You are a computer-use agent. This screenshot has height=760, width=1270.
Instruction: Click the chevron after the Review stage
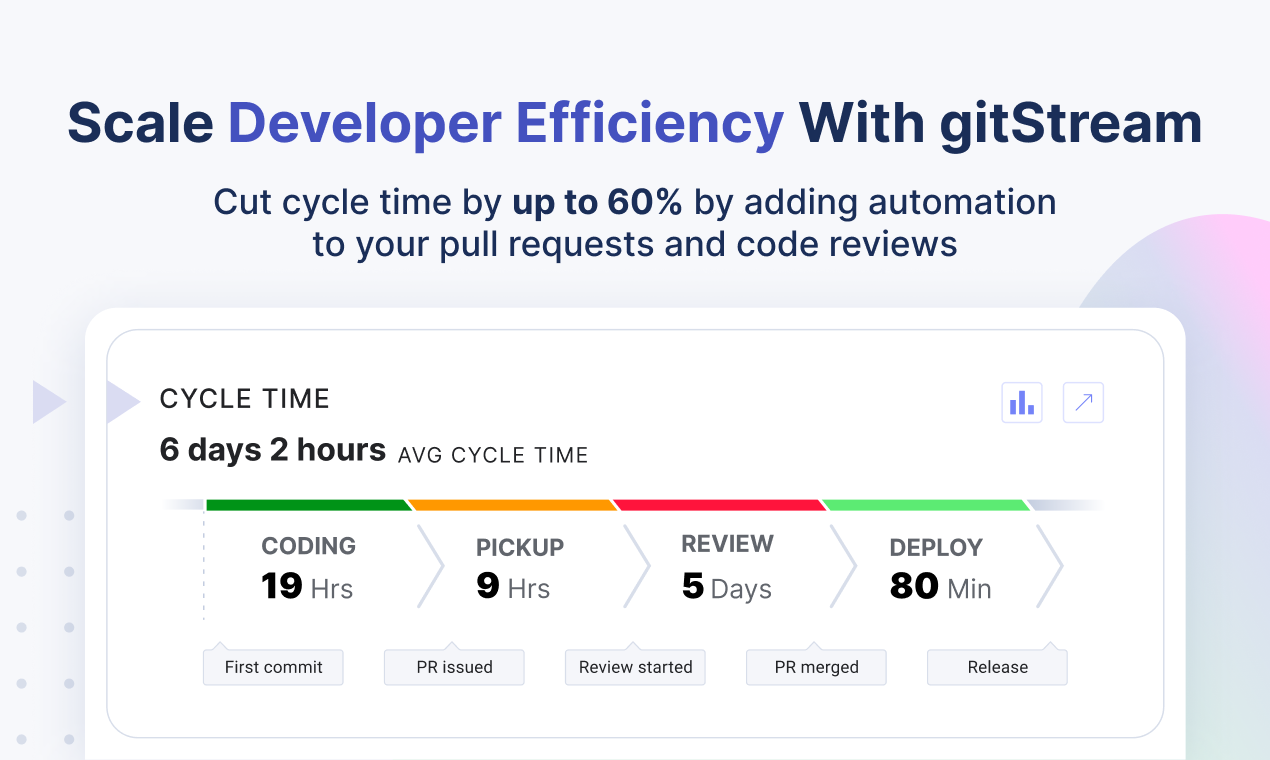pos(843,565)
